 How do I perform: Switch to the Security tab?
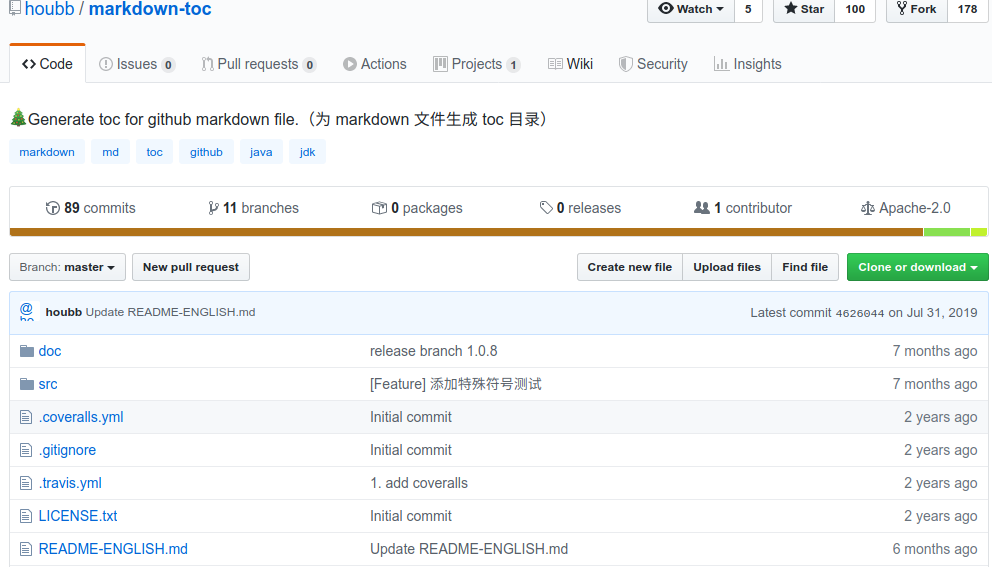(653, 64)
